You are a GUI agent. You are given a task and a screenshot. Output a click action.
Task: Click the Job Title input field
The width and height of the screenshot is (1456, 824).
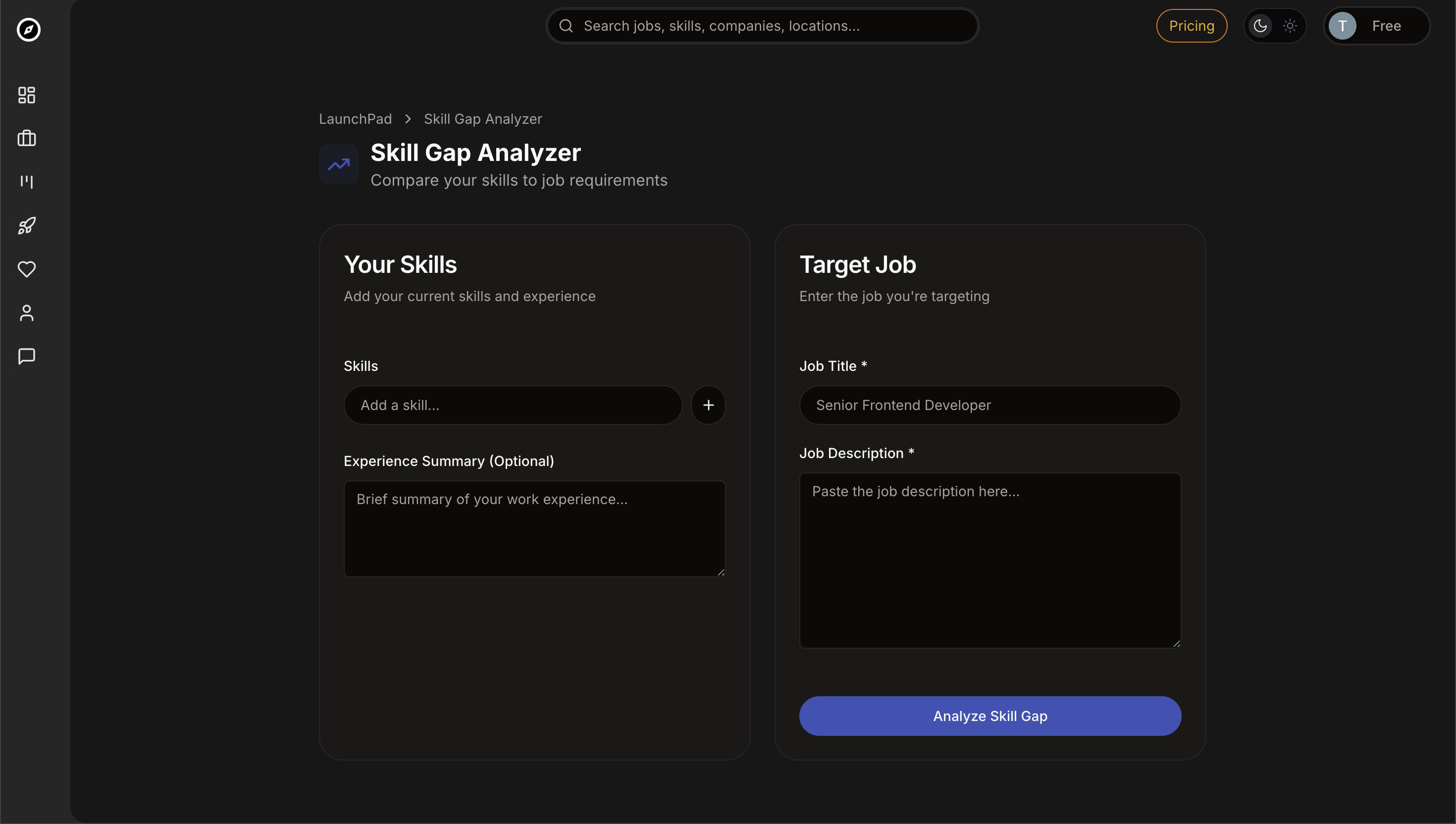point(989,405)
